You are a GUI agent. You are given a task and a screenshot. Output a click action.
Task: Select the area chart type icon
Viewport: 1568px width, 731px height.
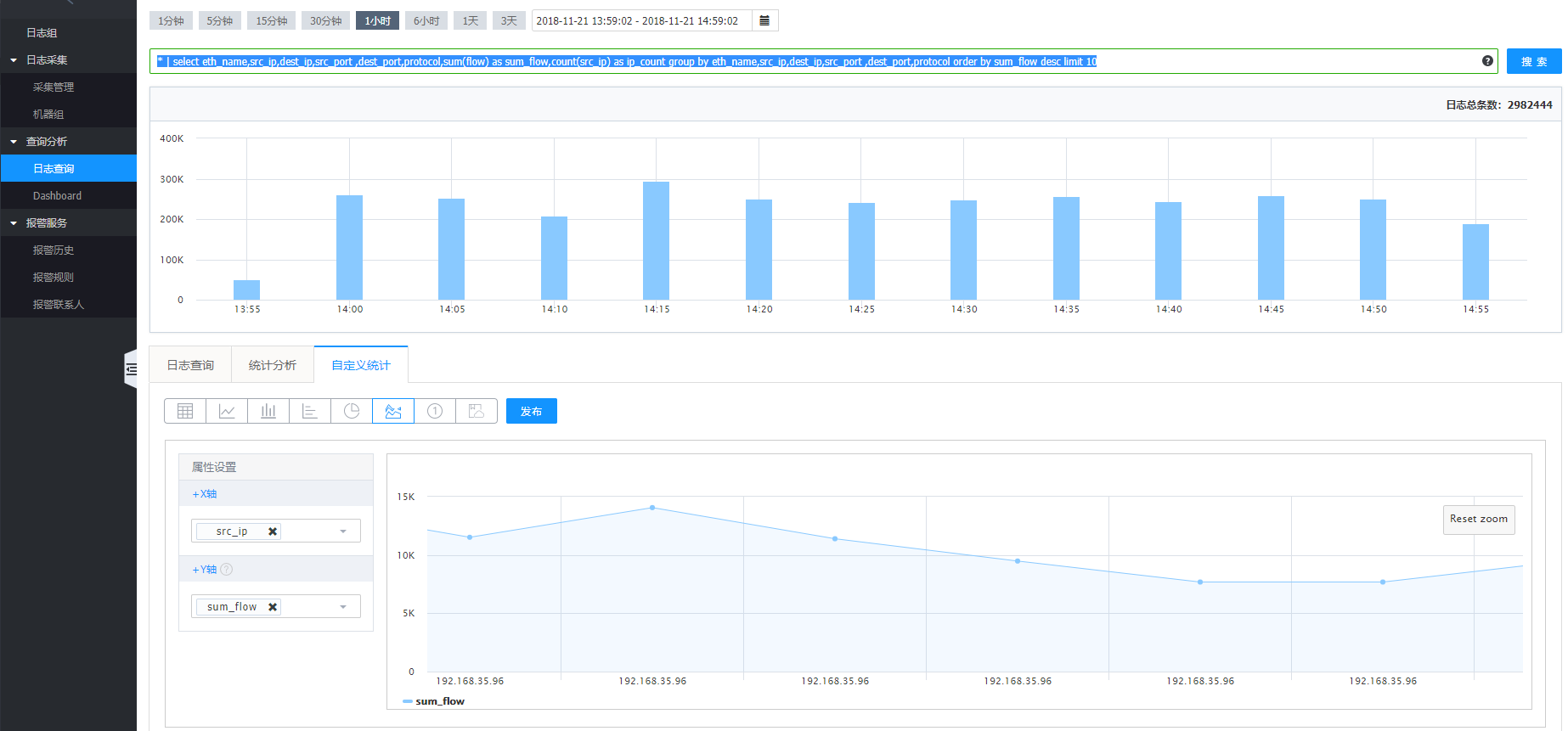click(x=393, y=411)
